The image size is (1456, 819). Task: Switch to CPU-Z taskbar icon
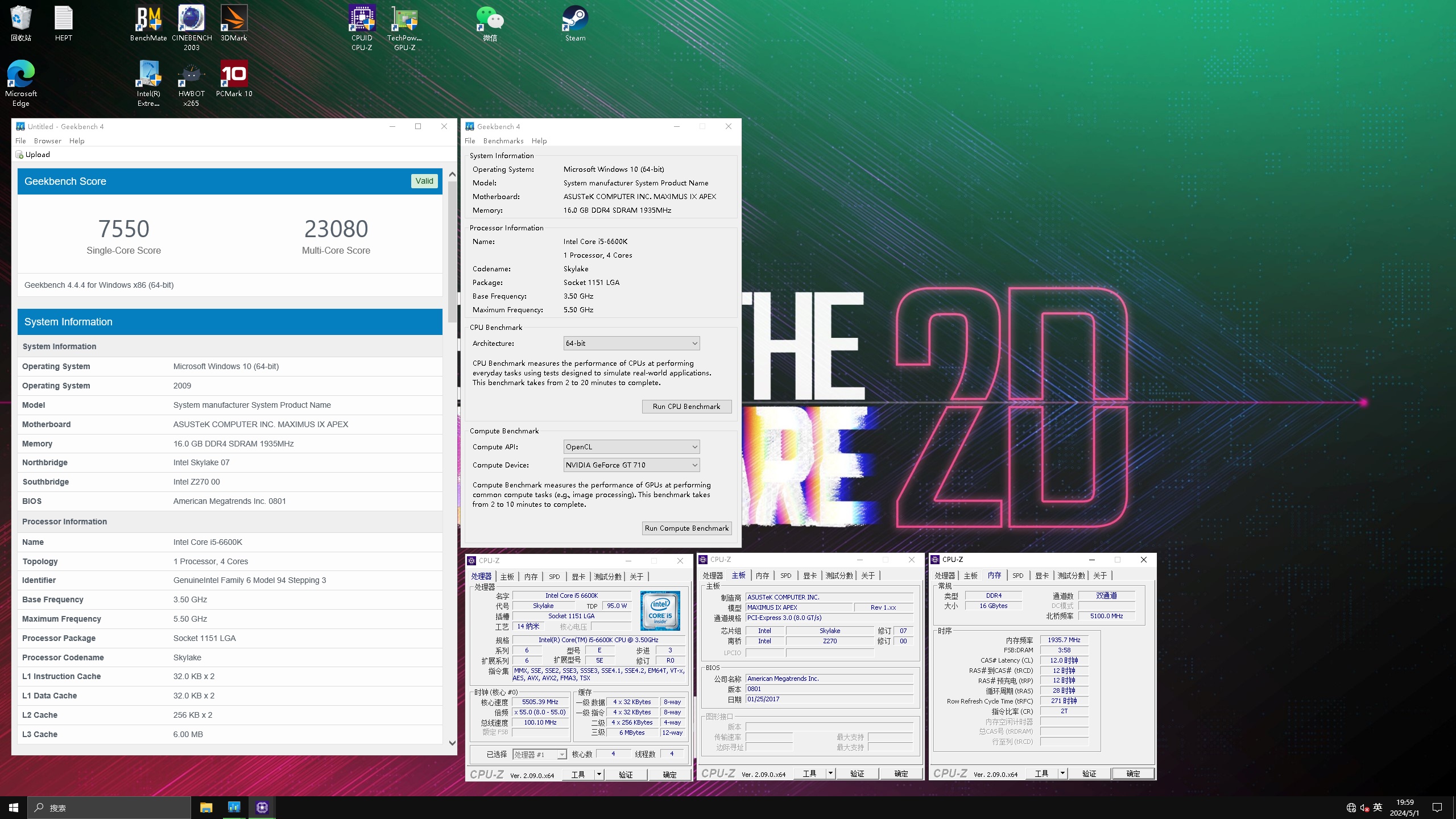click(x=262, y=808)
